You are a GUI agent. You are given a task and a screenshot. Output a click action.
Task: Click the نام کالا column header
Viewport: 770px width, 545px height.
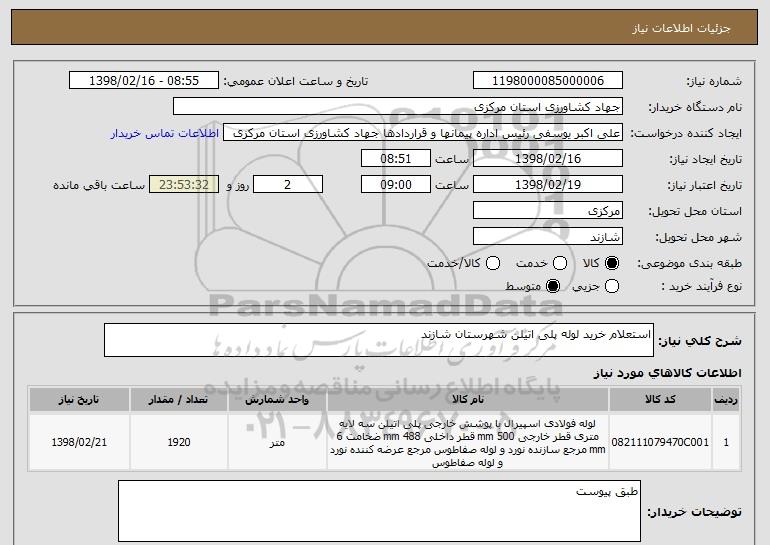pyautogui.click(x=468, y=400)
